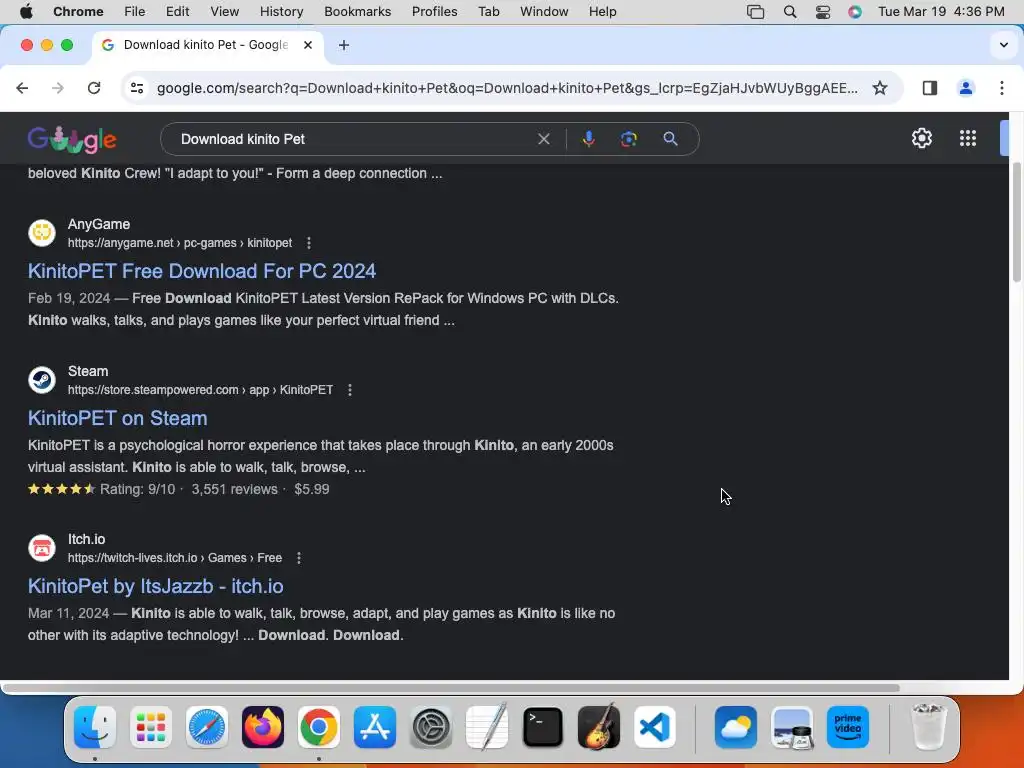Open a new tab with plus button
Screen dimensions: 1024x768
(x=344, y=45)
